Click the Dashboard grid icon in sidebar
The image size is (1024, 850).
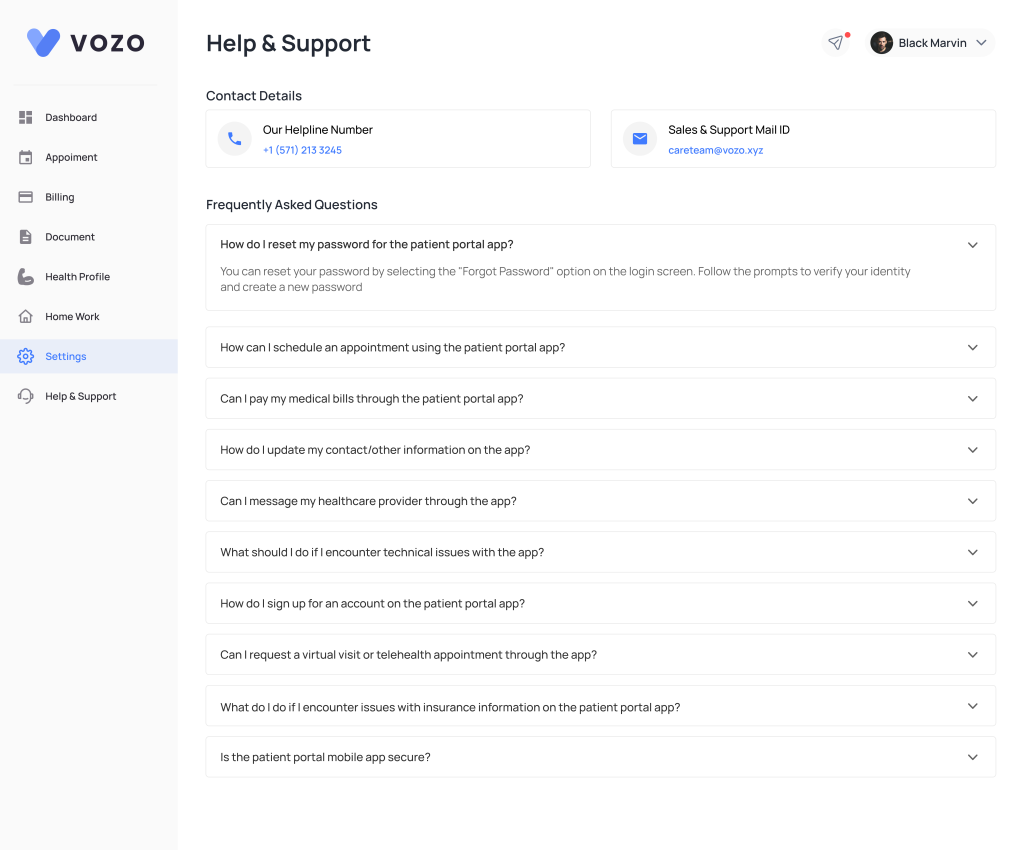pyautogui.click(x=26, y=118)
